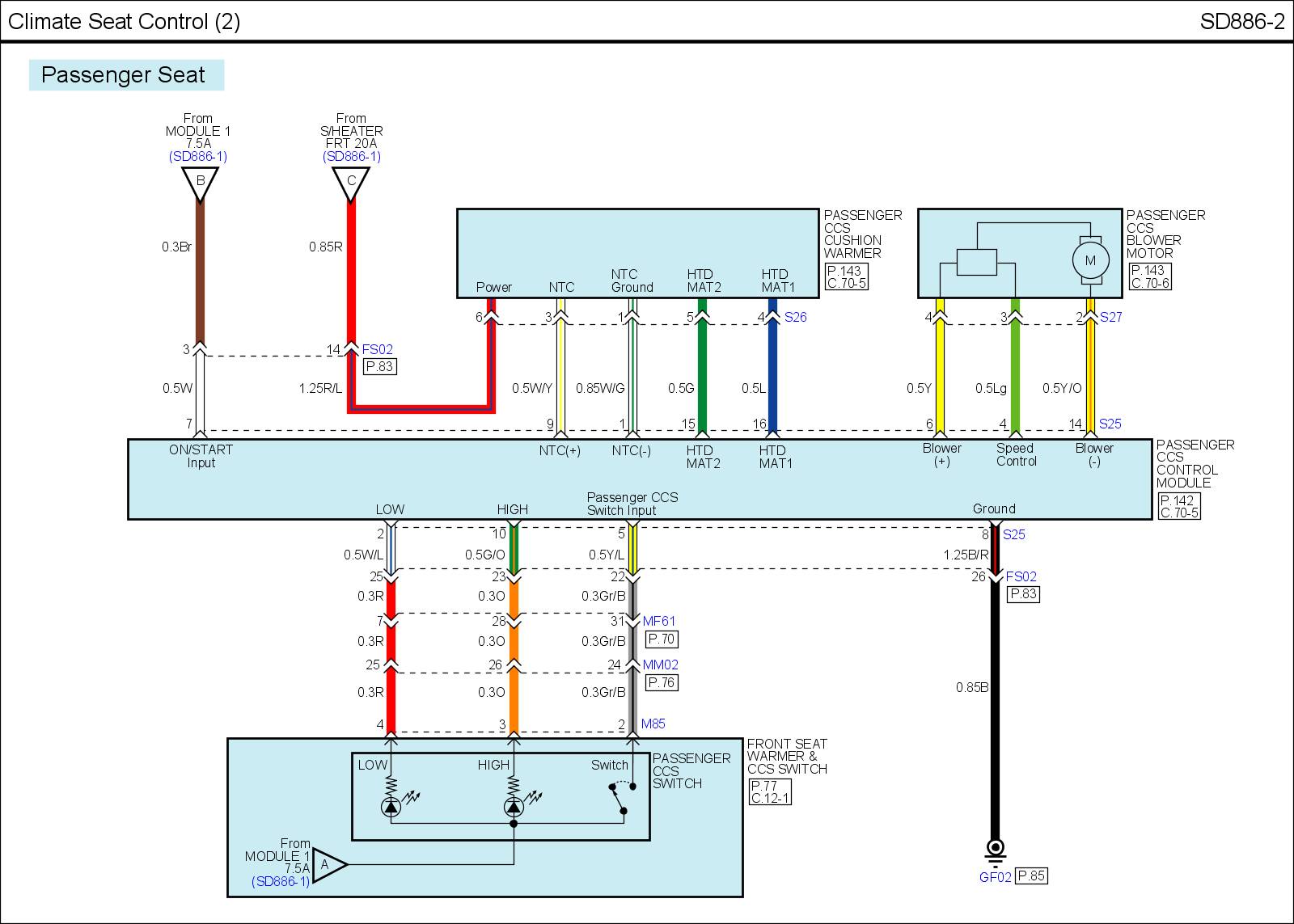This screenshot has width=1294, height=924.
Task: Click the 0.5G/O wire label
Action: coord(484,555)
